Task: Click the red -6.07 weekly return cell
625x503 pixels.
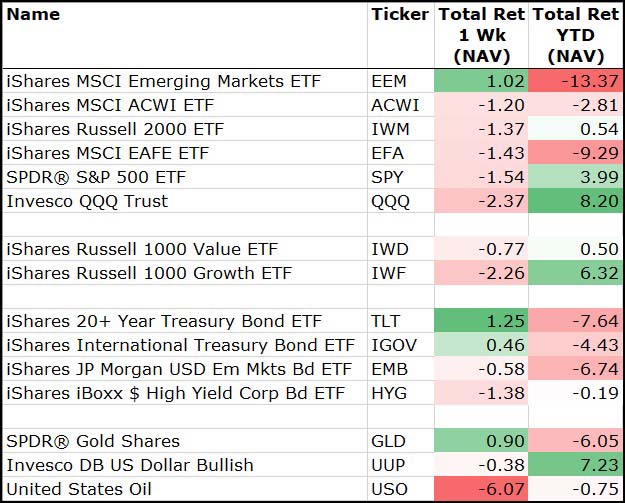Action: 481,489
